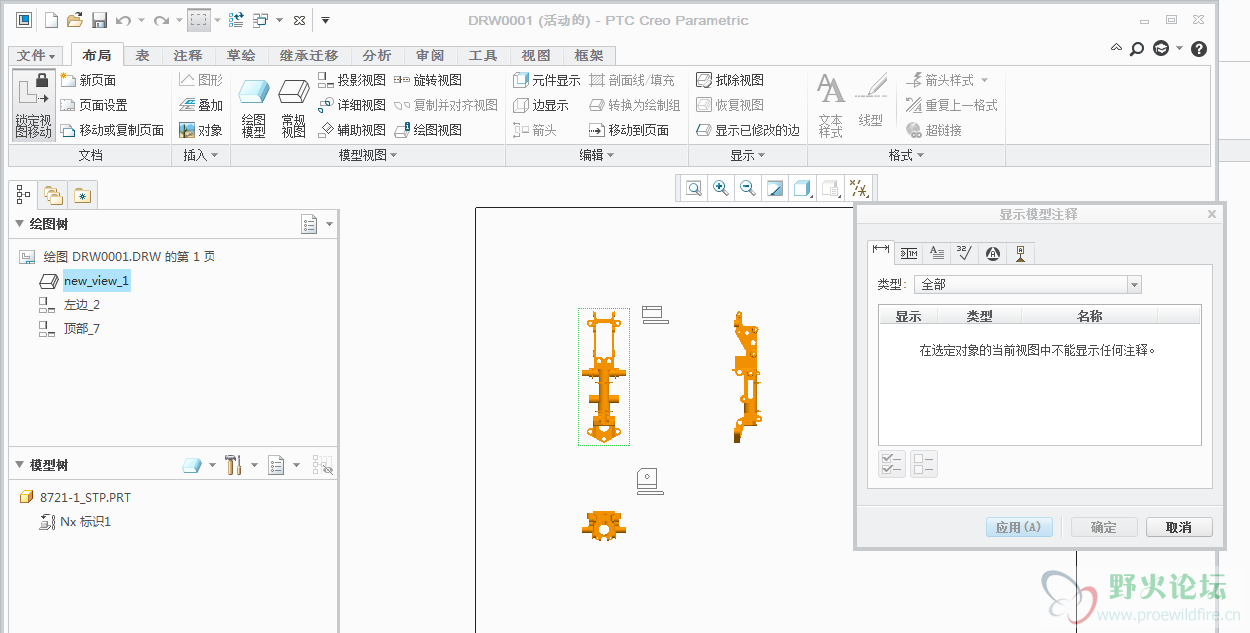Select 左边_2 view in drawing tree
Screen dimensions: 1250x633
[82, 305]
